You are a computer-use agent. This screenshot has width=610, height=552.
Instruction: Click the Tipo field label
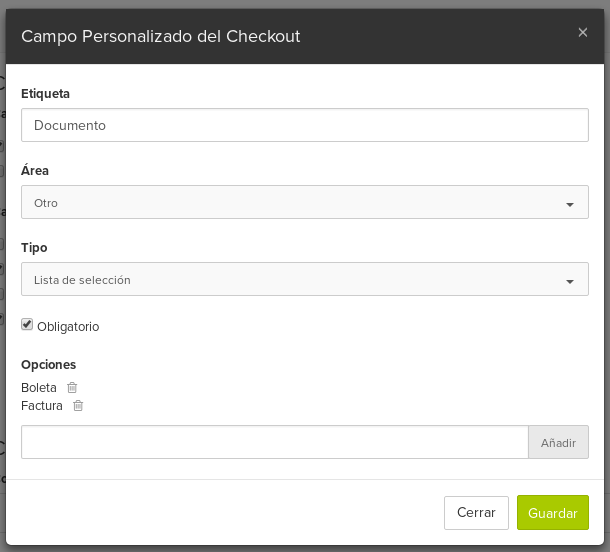[34, 247]
